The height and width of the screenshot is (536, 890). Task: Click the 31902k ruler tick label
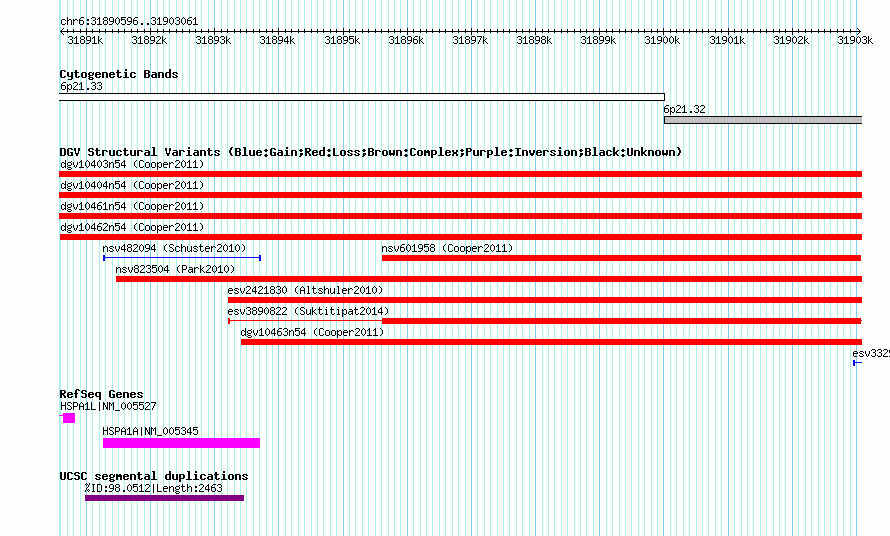tap(791, 40)
